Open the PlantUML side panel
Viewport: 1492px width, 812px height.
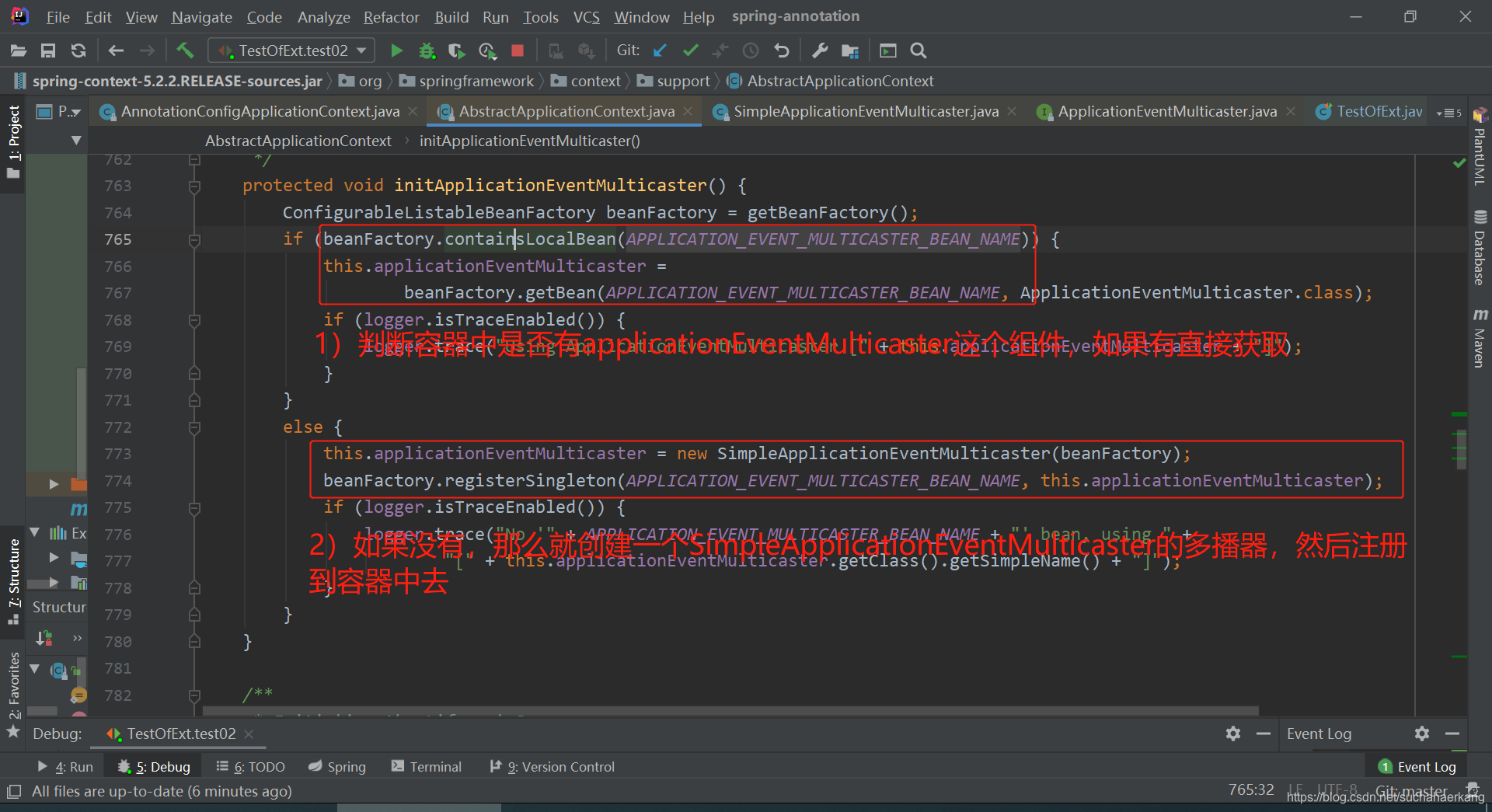1480,148
